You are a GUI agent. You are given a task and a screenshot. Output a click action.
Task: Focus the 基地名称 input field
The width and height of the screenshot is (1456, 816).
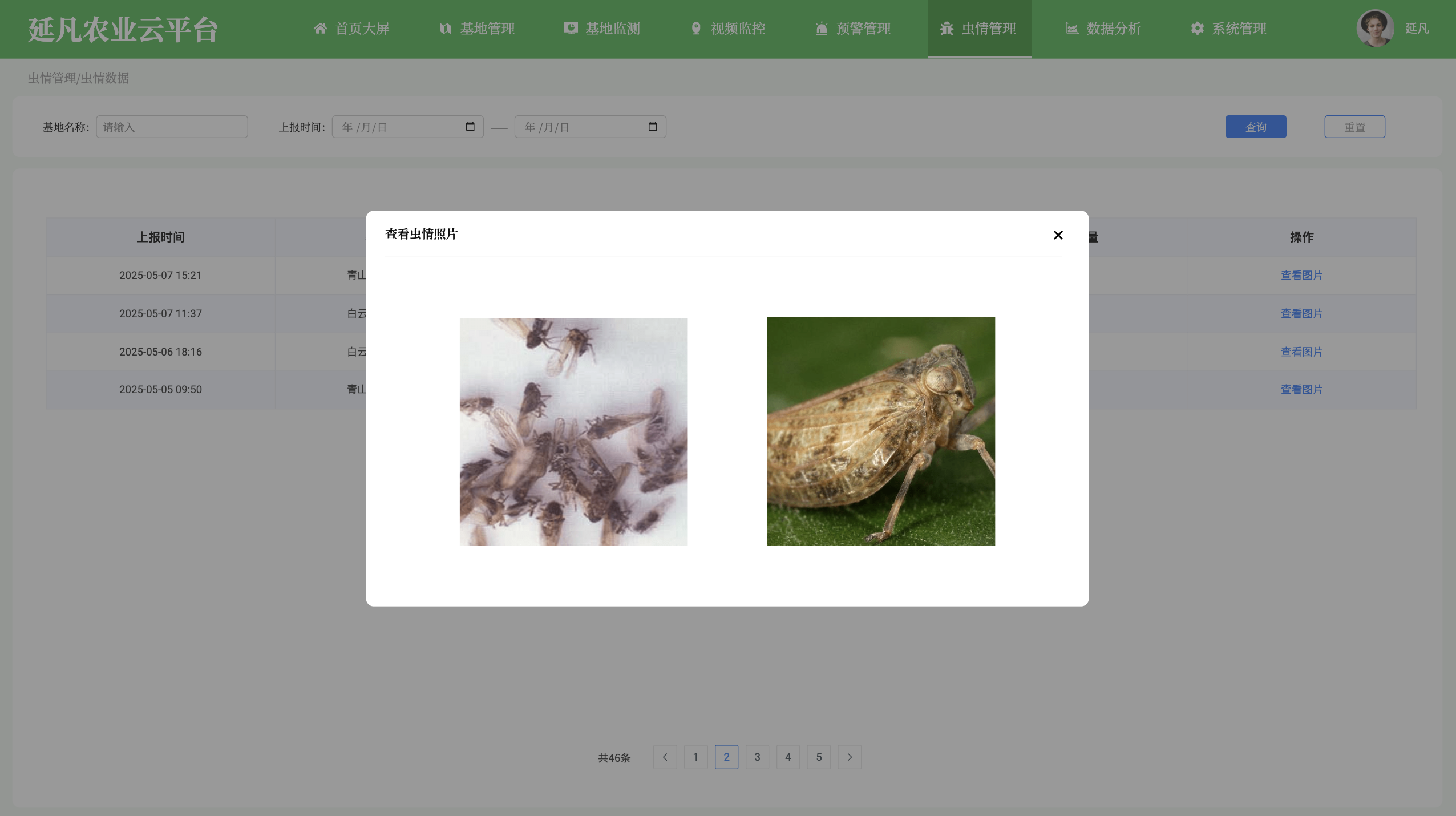pos(172,127)
